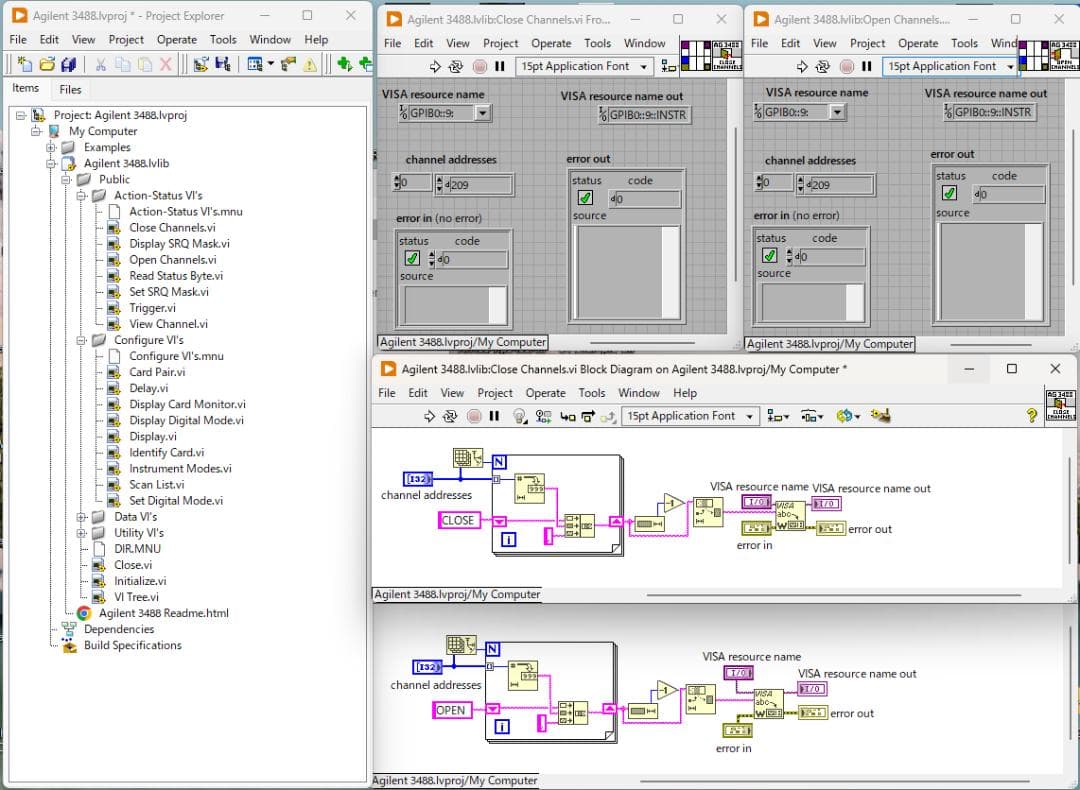Select Open Channels.vi in project tree

click(172, 260)
